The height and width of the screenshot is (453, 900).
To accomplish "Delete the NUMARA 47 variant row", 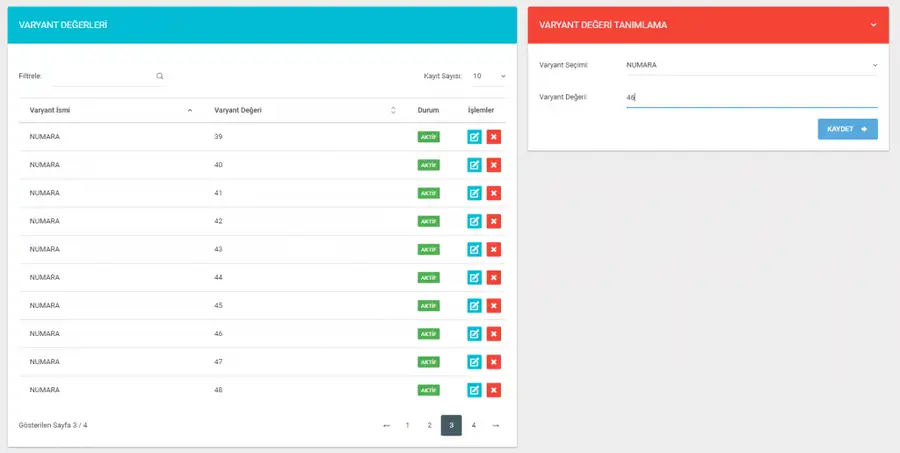I will tap(494, 362).
